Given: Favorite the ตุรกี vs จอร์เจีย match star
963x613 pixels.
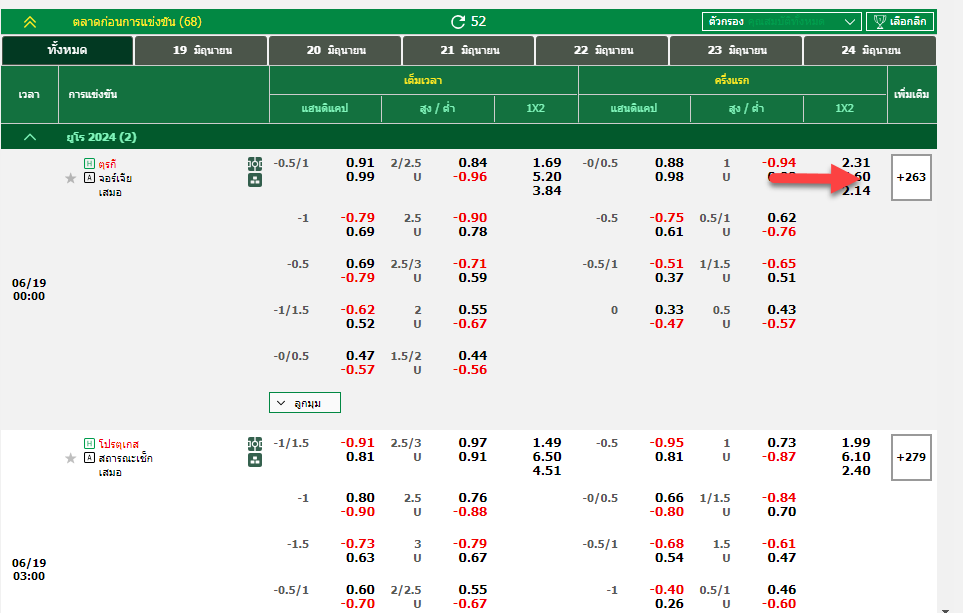Looking at the screenshot, I should (x=71, y=178).
